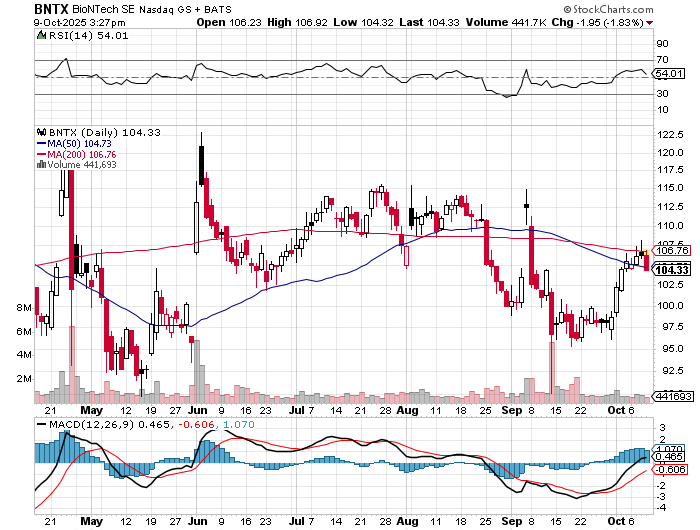Click the -4 label on MACD axis
Screen dimensions: 700x530
(662, 508)
